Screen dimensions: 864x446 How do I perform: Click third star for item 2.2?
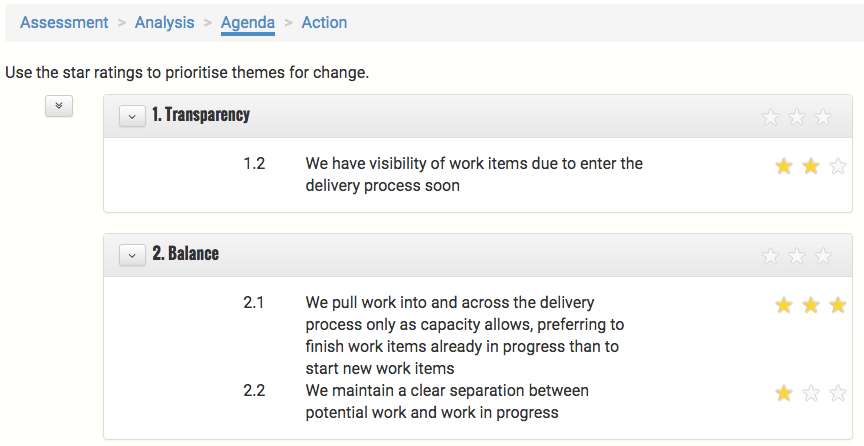(838, 394)
